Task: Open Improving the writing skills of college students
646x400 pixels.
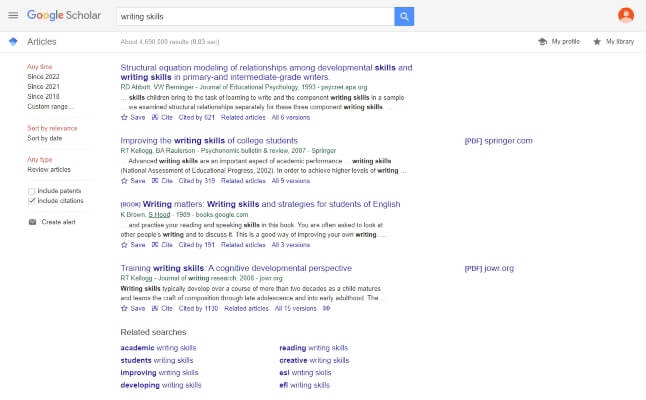Action: tap(209, 140)
